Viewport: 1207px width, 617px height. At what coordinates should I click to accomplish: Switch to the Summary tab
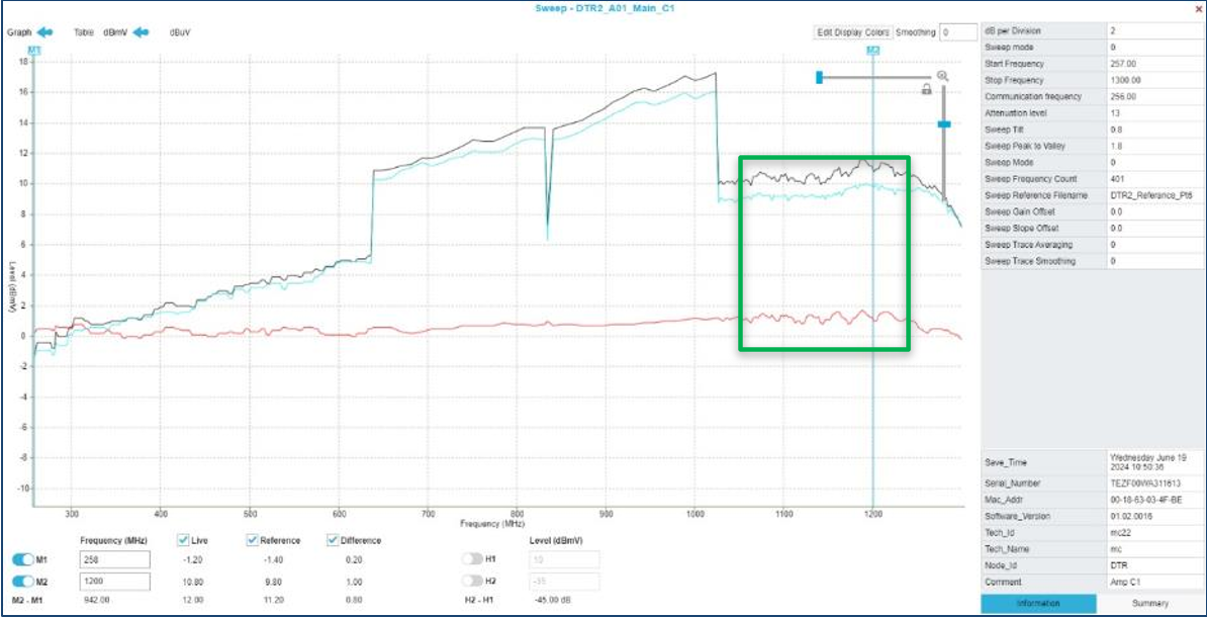[x=1149, y=603]
